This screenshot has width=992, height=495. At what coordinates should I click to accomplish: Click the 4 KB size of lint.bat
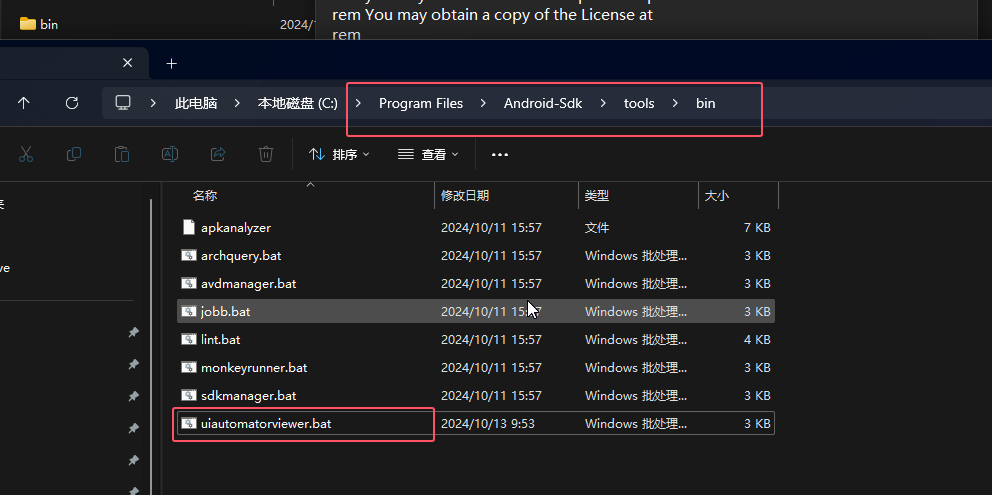[x=757, y=339]
